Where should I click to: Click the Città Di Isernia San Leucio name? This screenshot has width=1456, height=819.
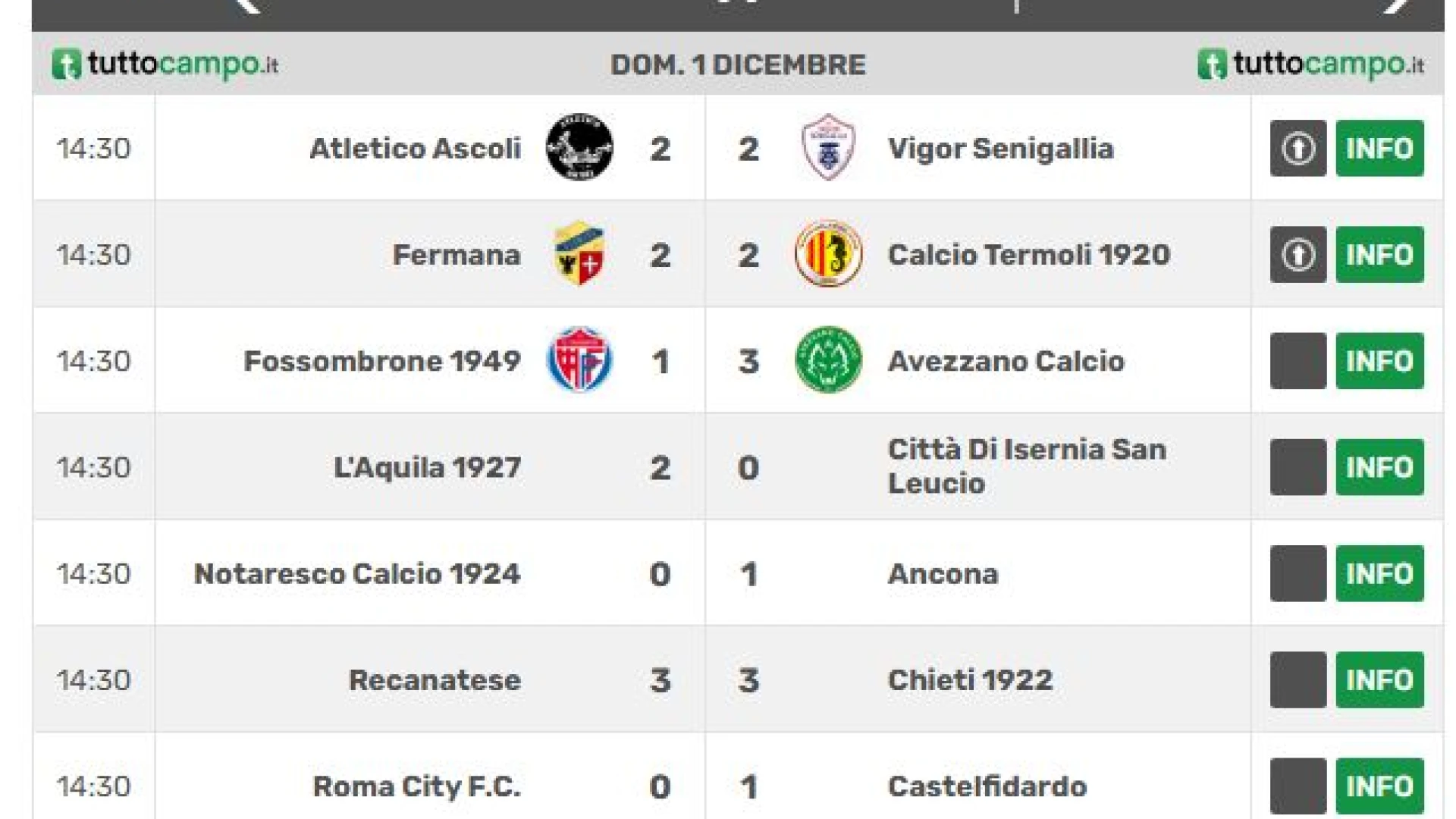[1027, 466]
